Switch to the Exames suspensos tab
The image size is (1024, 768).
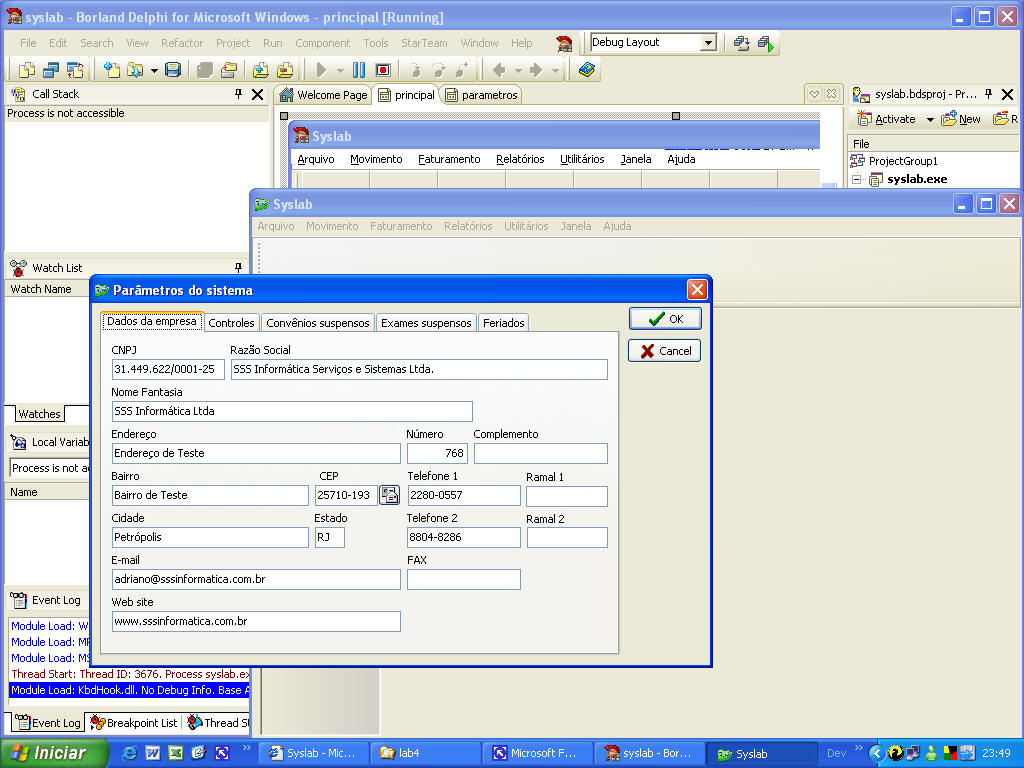426,323
